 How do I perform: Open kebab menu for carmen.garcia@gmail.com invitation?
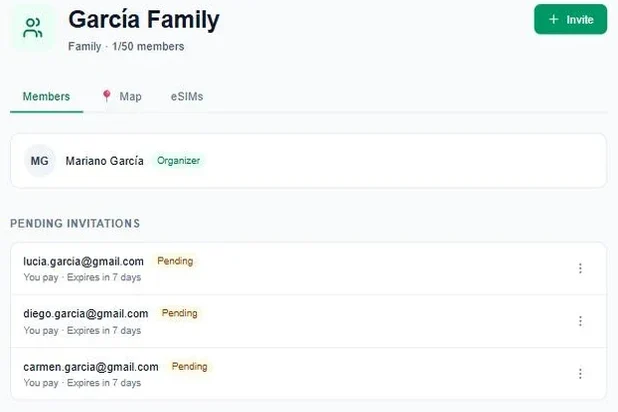580,373
